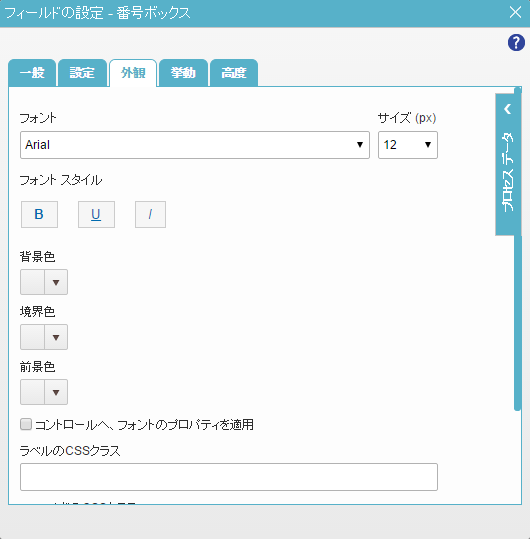Select the 外観 tab
The image size is (530, 539).
[133, 73]
